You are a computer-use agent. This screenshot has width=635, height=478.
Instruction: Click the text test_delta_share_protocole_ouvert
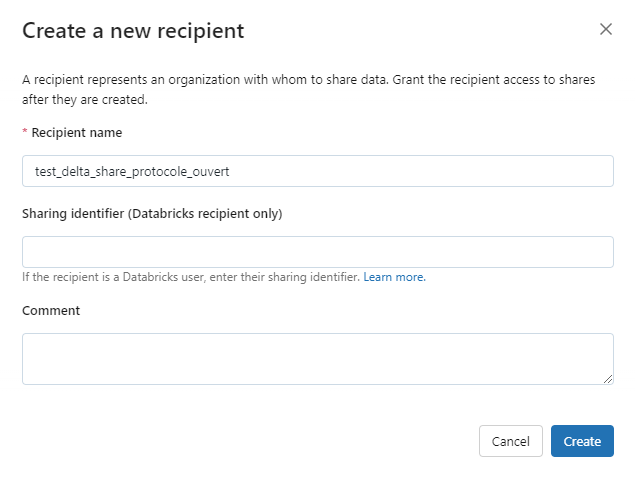(132, 171)
